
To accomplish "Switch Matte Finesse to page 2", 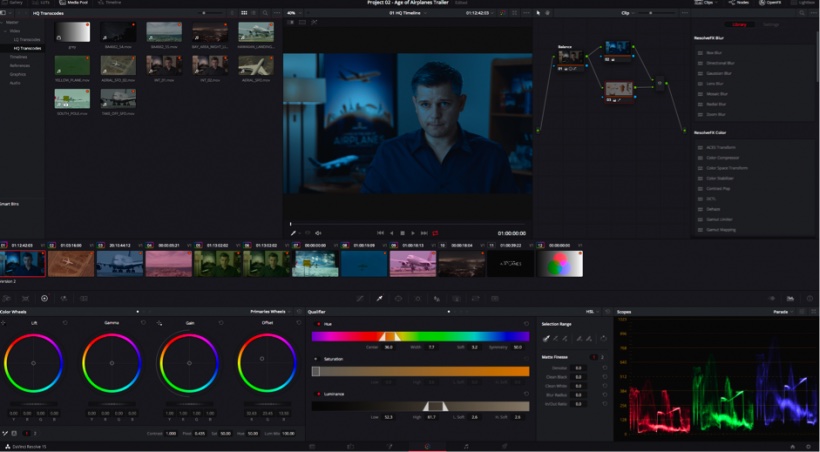I will (602, 357).
